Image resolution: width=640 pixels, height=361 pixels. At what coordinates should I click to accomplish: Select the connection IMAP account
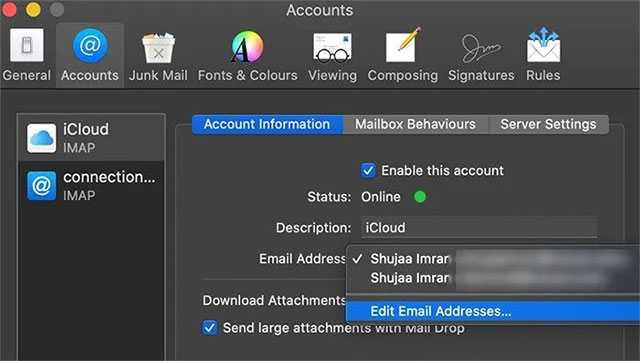(x=91, y=186)
